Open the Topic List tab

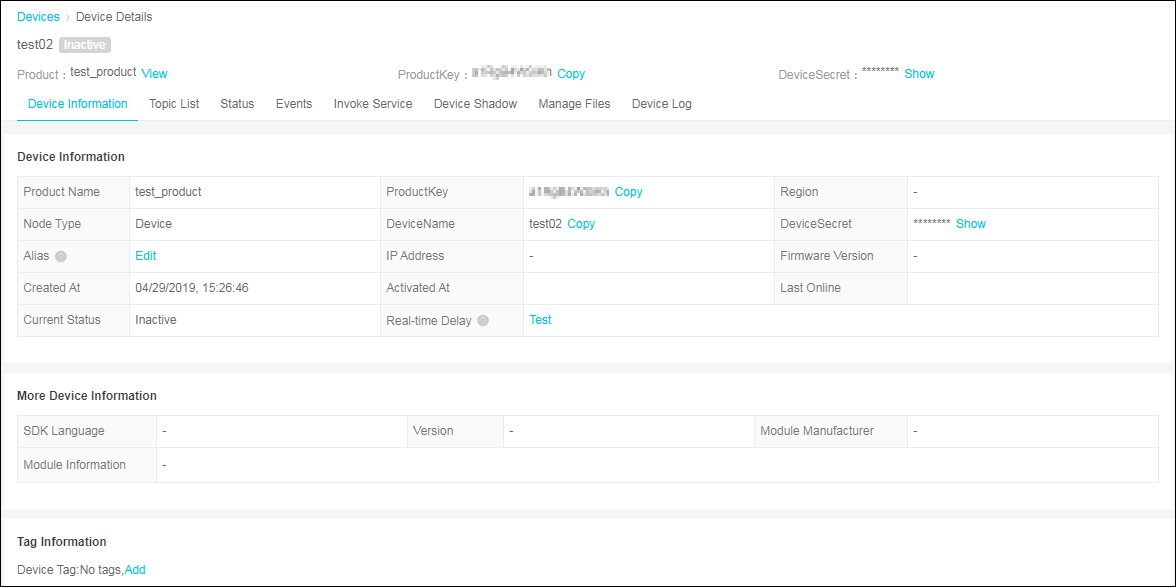coord(174,104)
